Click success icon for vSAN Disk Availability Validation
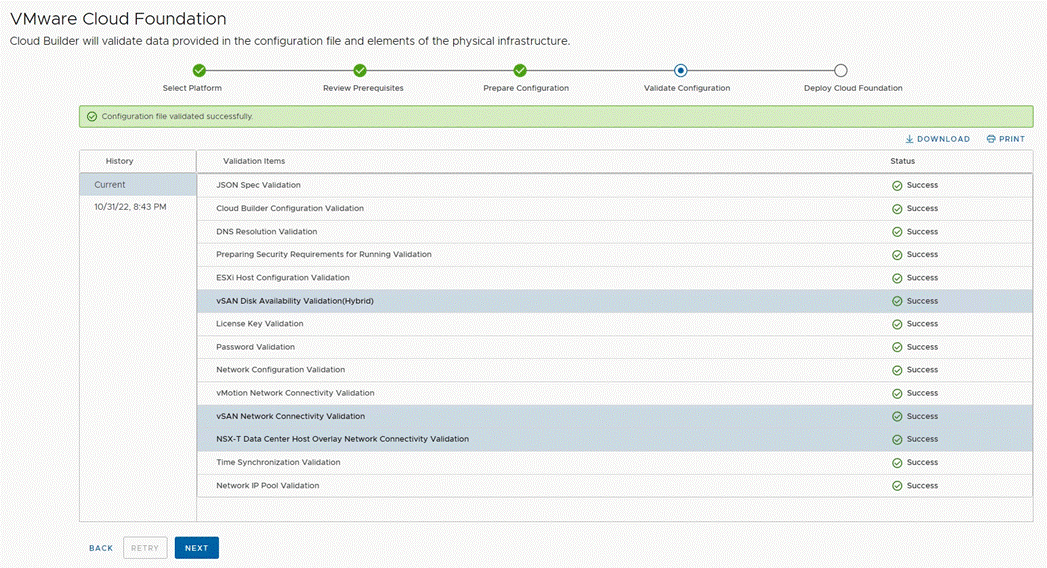Screen dimensions: 1047x568 click(x=897, y=301)
